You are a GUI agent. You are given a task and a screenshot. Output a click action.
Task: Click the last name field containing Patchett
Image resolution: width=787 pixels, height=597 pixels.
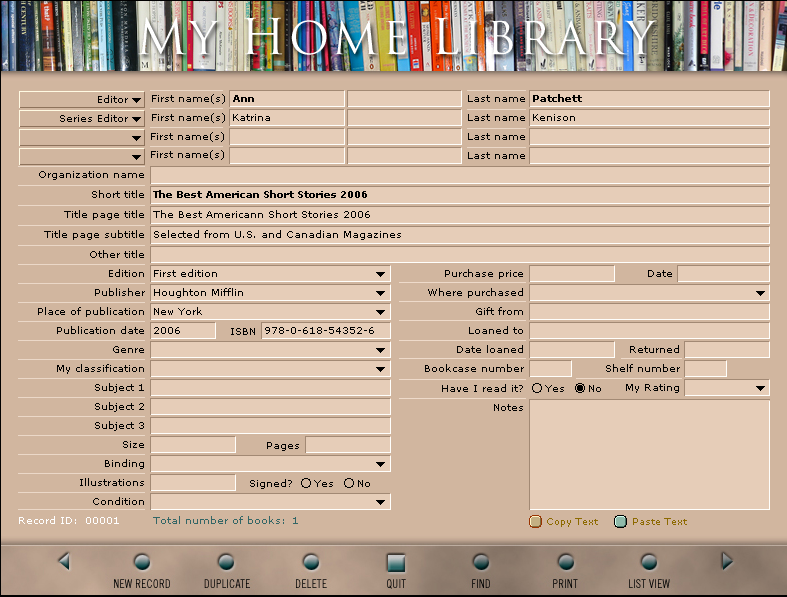[649, 99]
